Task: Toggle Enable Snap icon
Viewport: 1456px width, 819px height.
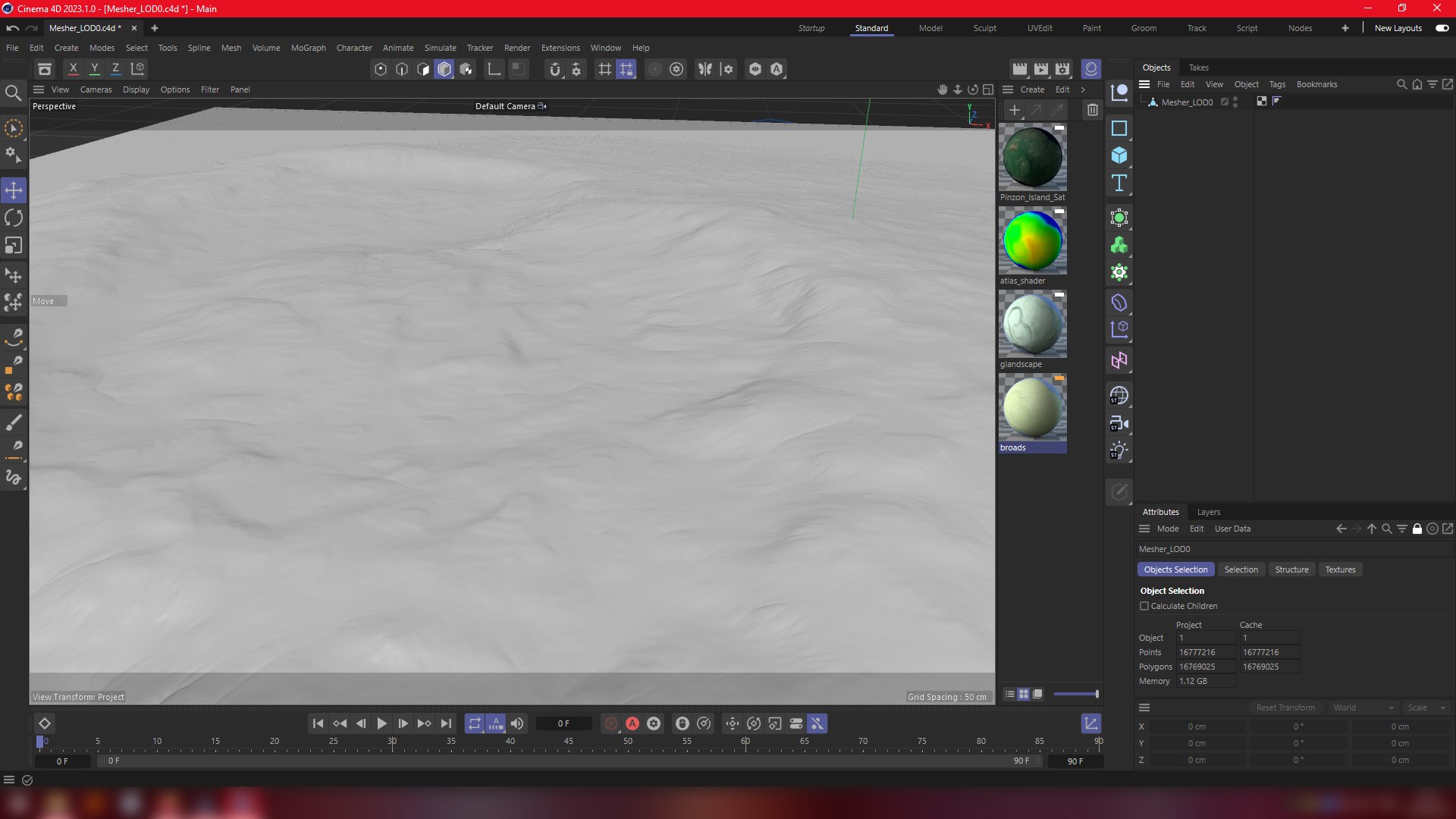Action: (555, 69)
